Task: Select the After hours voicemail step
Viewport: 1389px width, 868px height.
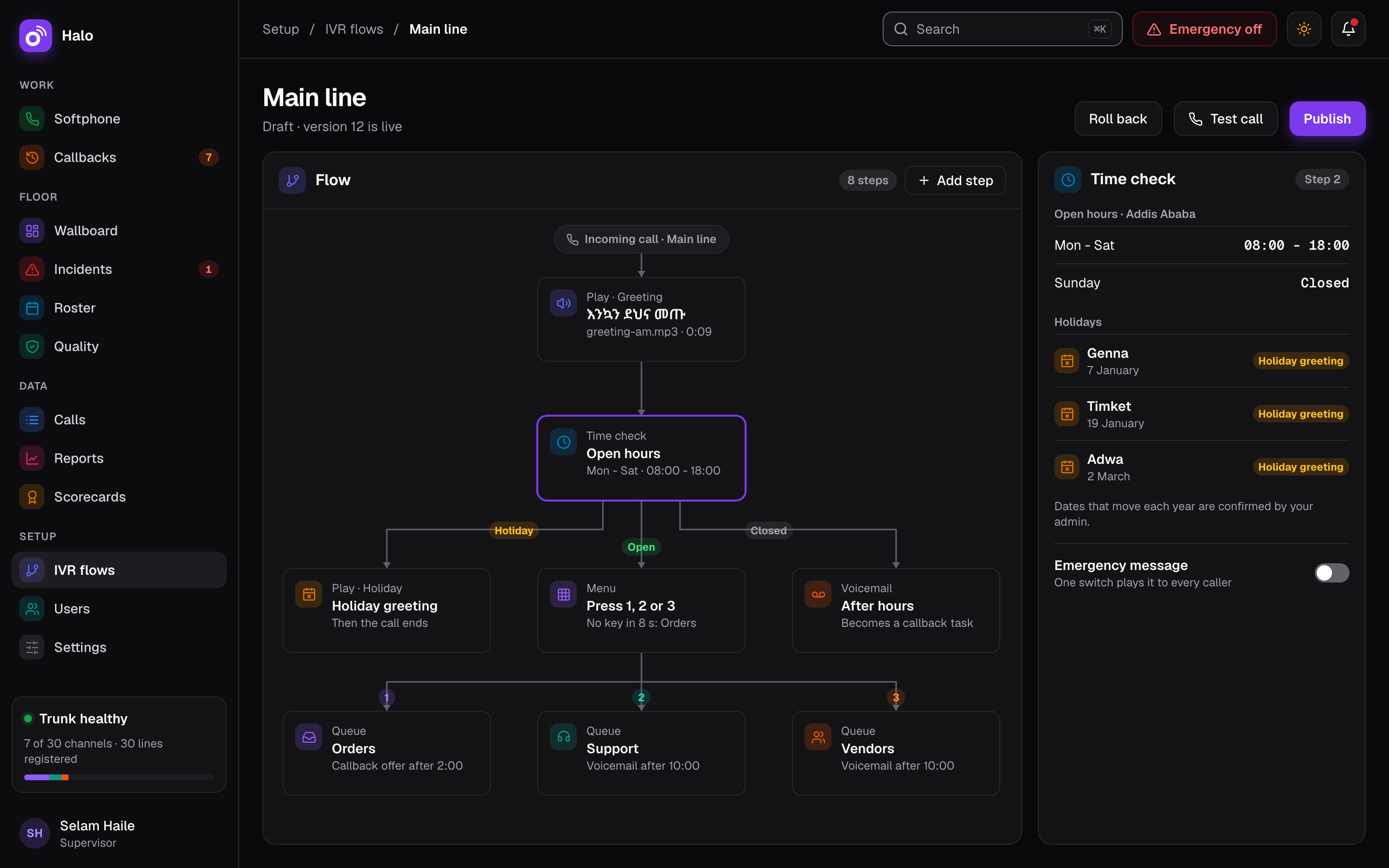Action: pyautogui.click(x=896, y=610)
